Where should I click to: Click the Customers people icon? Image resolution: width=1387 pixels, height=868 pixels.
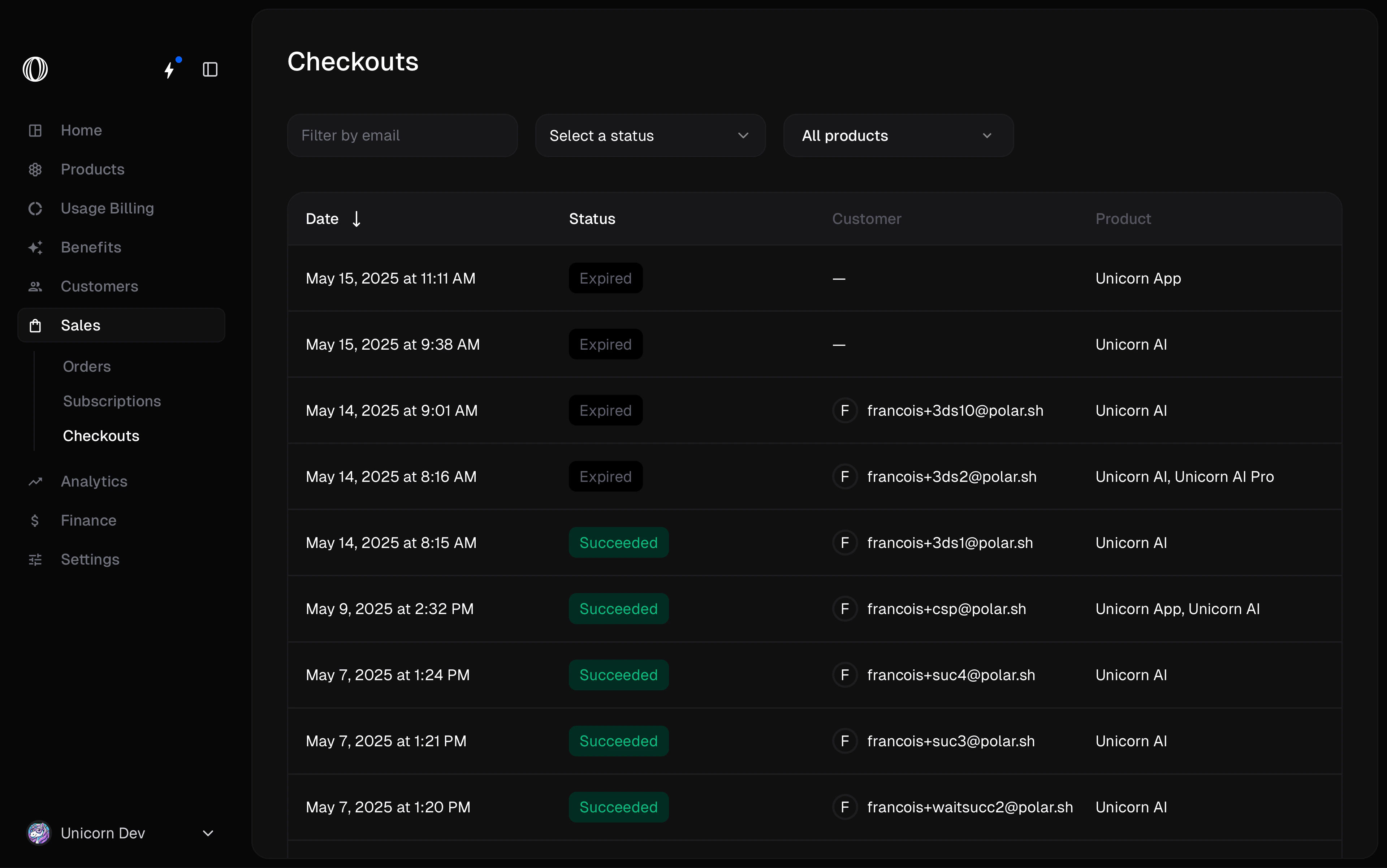click(x=35, y=286)
